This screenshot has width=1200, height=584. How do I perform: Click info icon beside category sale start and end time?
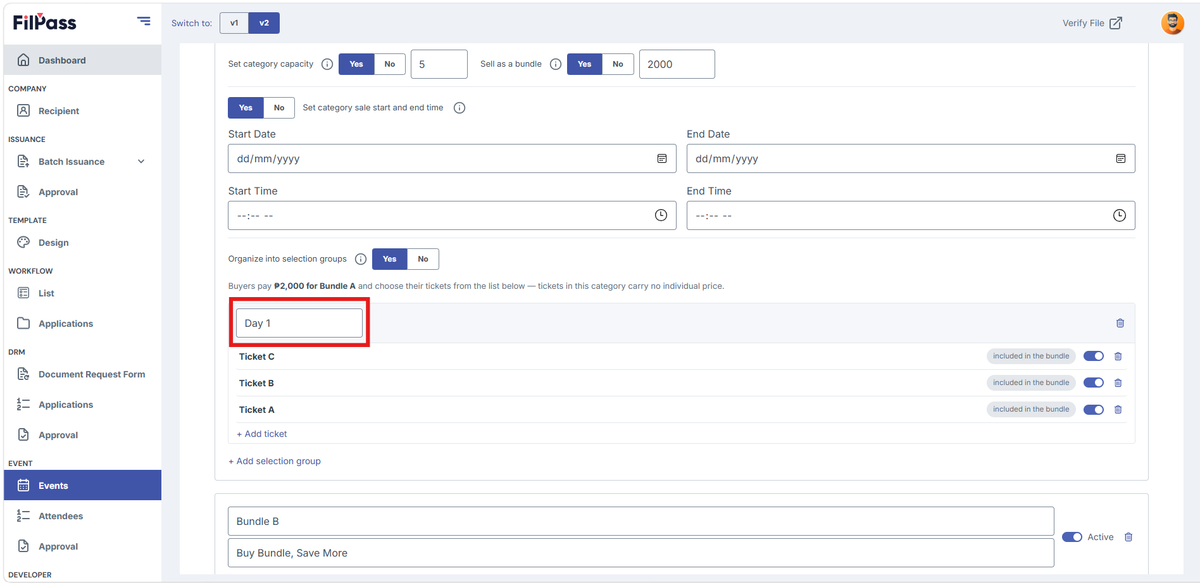460,108
